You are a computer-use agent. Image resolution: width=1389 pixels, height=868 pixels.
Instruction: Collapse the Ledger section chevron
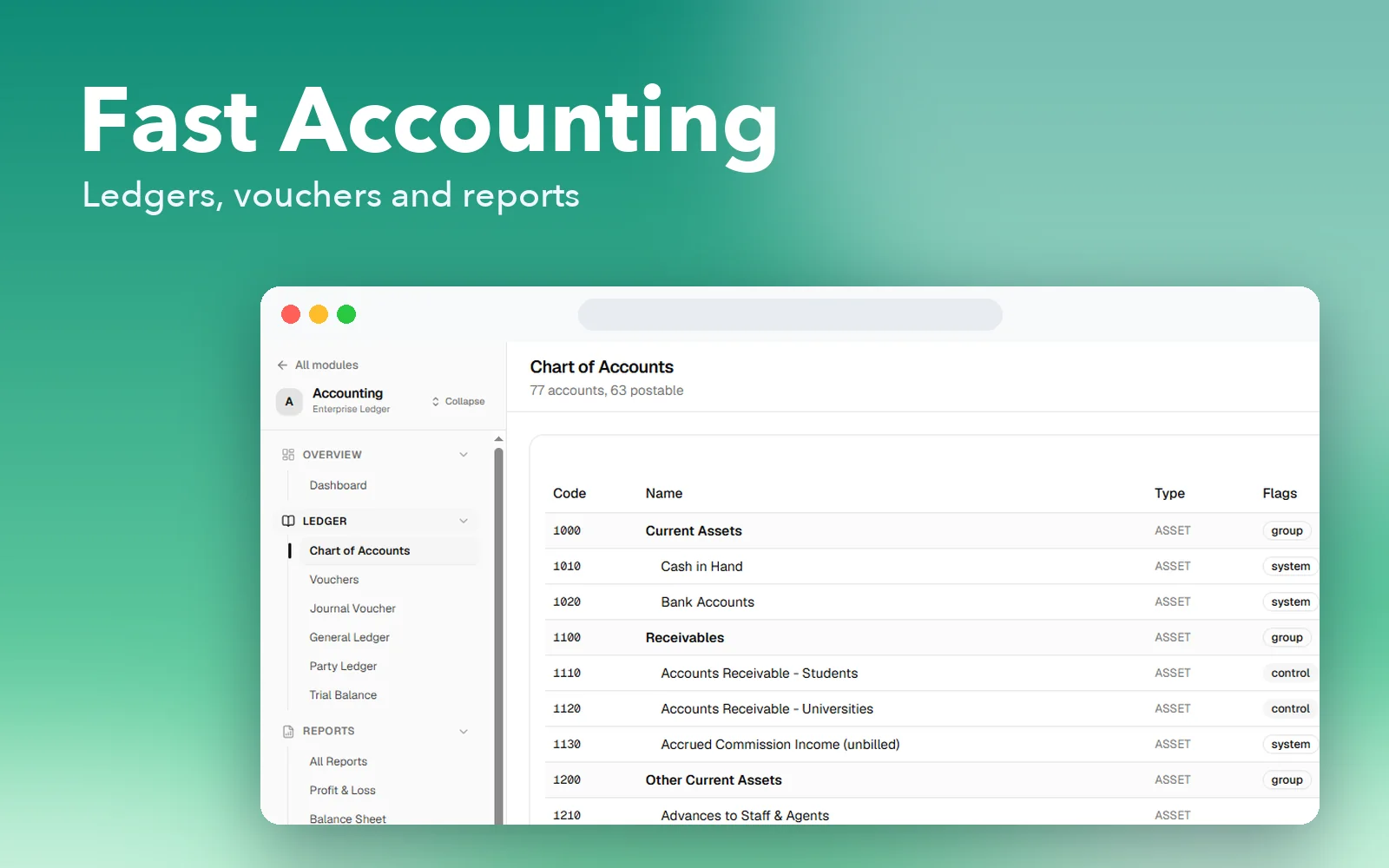click(464, 521)
